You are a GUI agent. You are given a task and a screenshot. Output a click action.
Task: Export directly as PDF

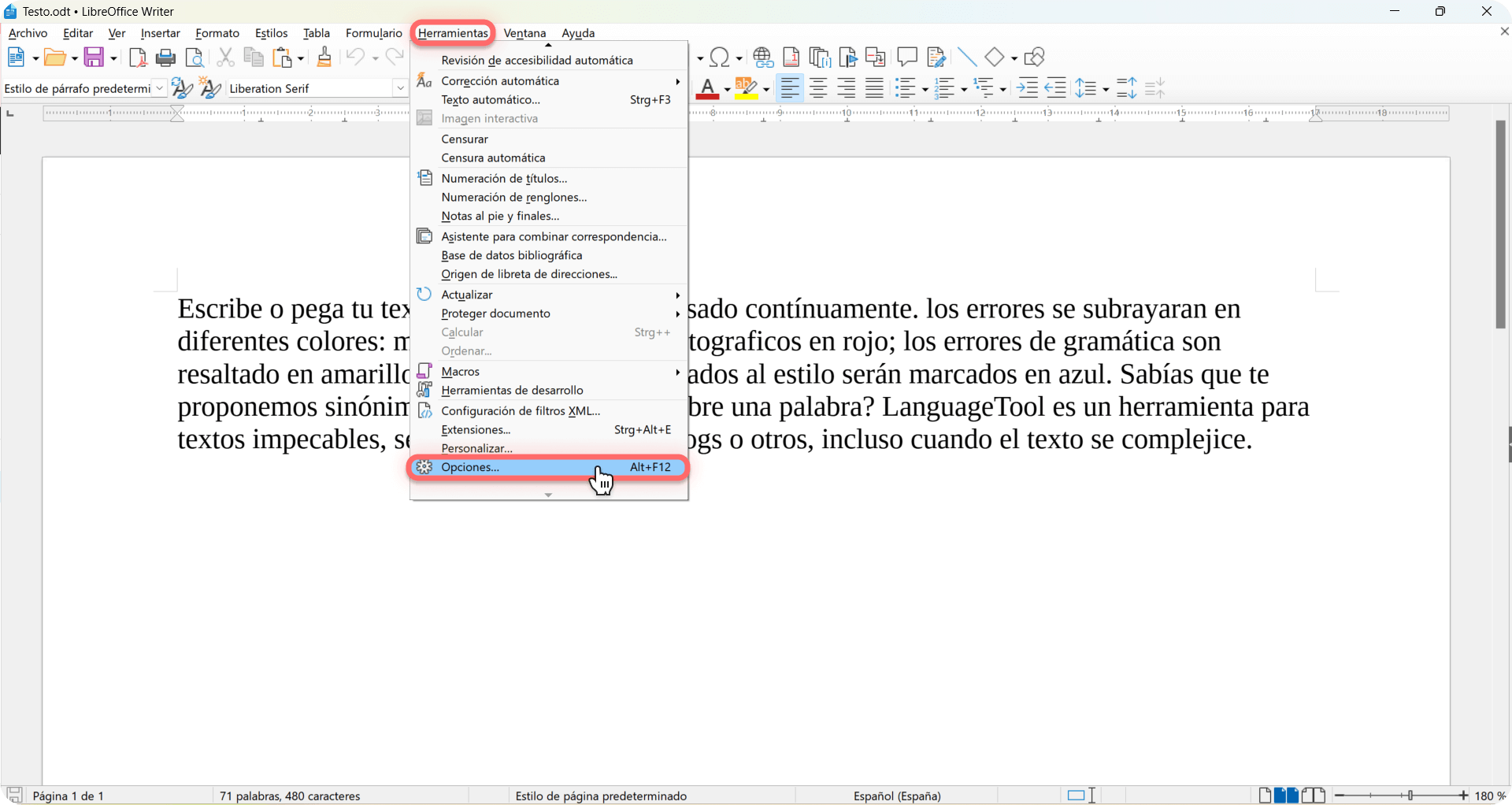tap(138, 57)
